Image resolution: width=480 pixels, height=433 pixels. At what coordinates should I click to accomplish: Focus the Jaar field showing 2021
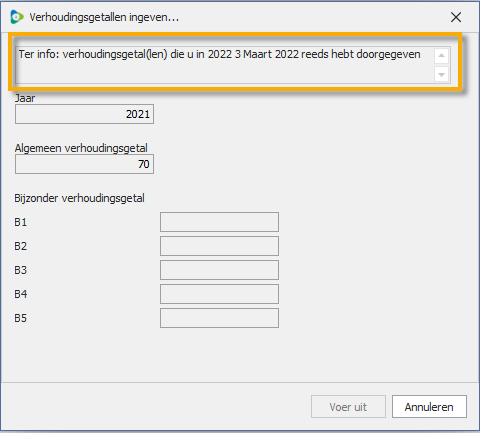pos(84,114)
